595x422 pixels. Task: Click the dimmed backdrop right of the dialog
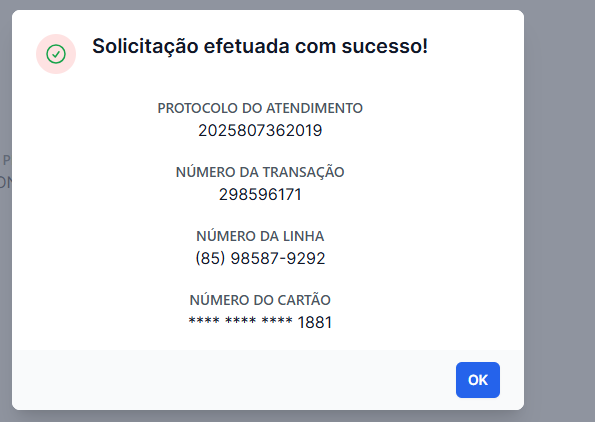tap(559, 211)
